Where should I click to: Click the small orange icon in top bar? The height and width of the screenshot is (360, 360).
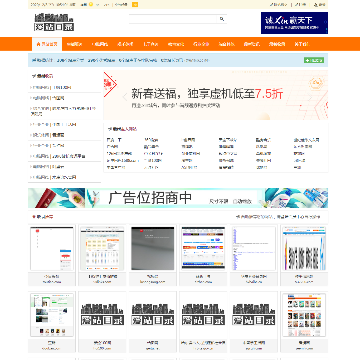135,5
